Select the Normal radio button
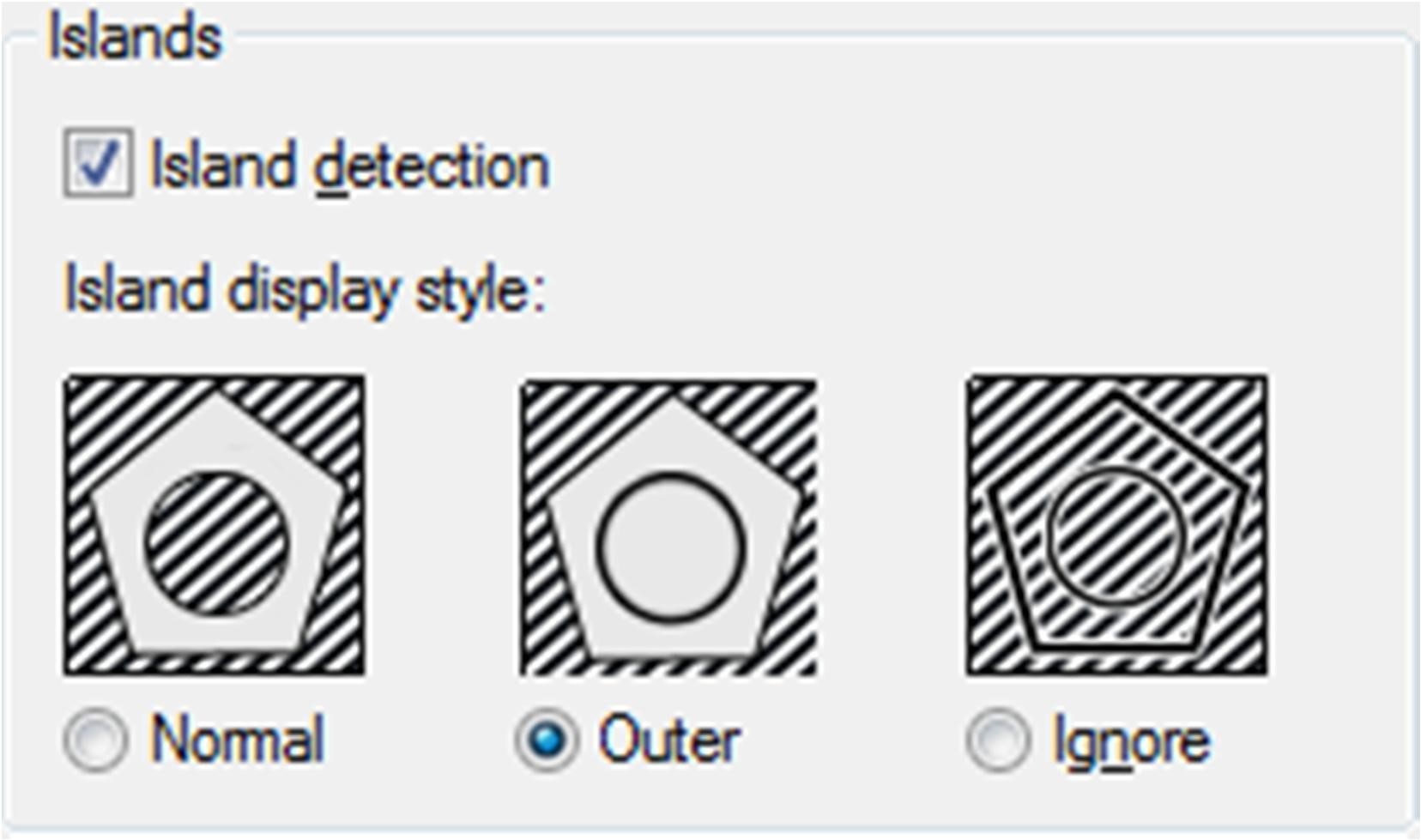 click(95, 740)
